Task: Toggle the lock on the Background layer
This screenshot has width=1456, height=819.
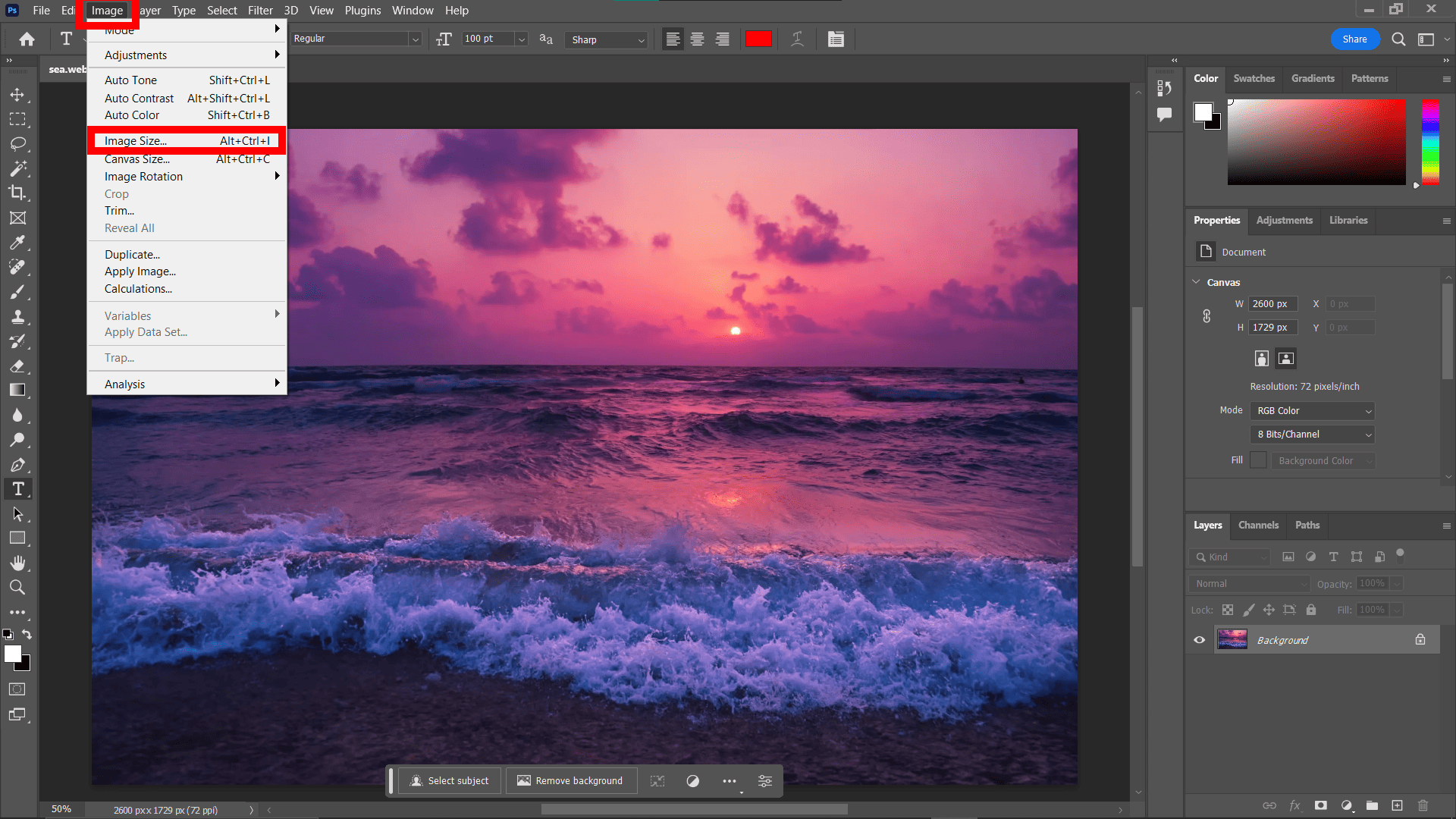Action: click(x=1420, y=639)
